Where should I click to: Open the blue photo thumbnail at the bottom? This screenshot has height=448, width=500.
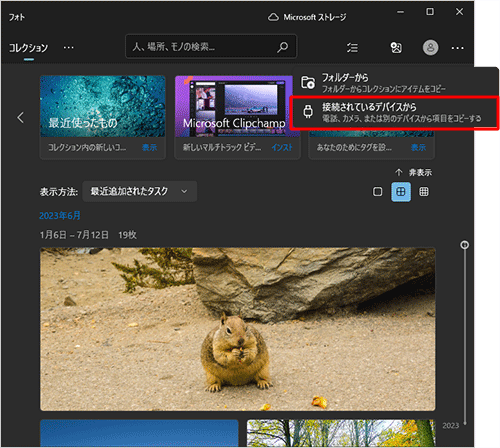pyautogui.click(x=139, y=433)
